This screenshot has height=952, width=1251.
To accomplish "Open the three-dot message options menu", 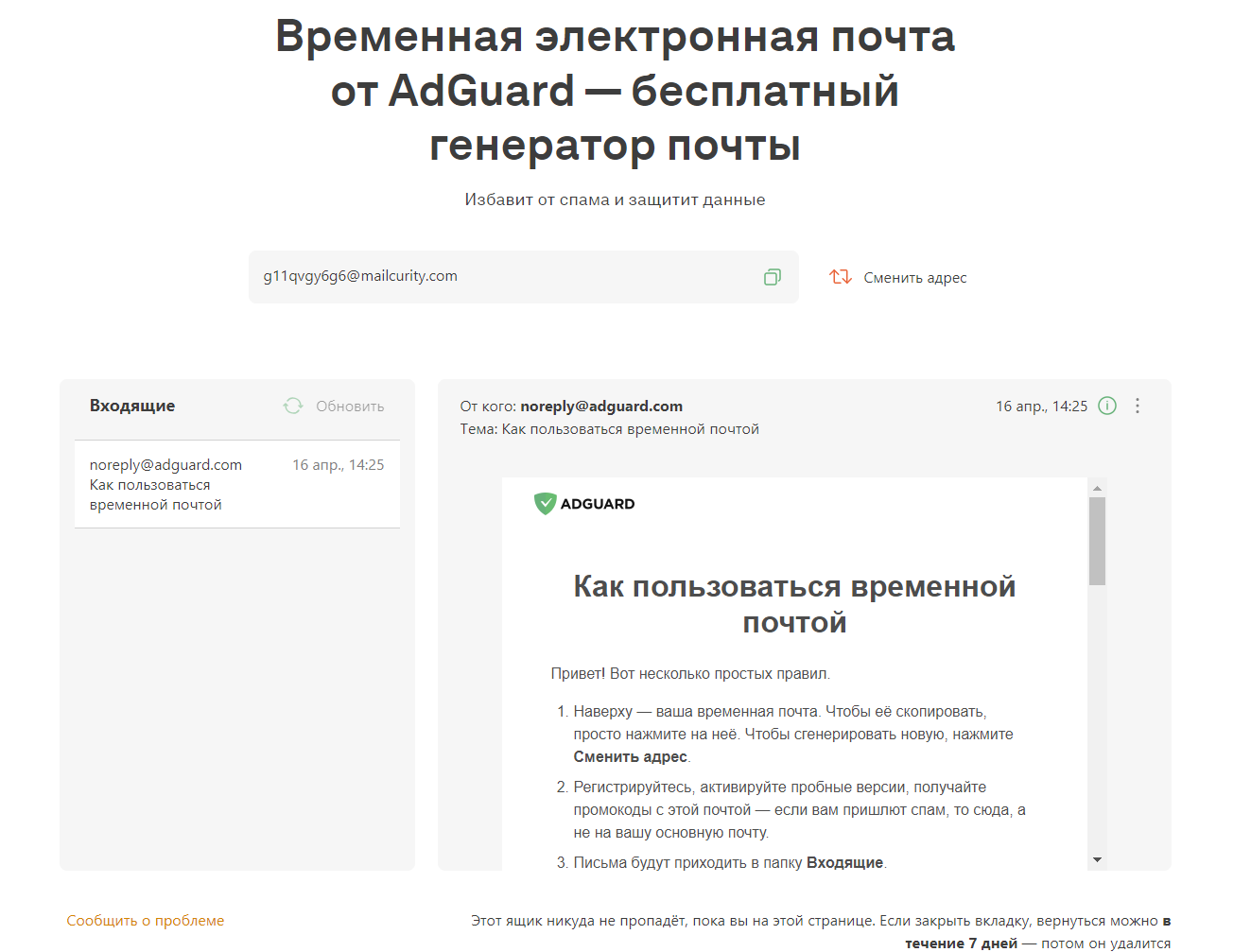I will (x=1138, y=406).
